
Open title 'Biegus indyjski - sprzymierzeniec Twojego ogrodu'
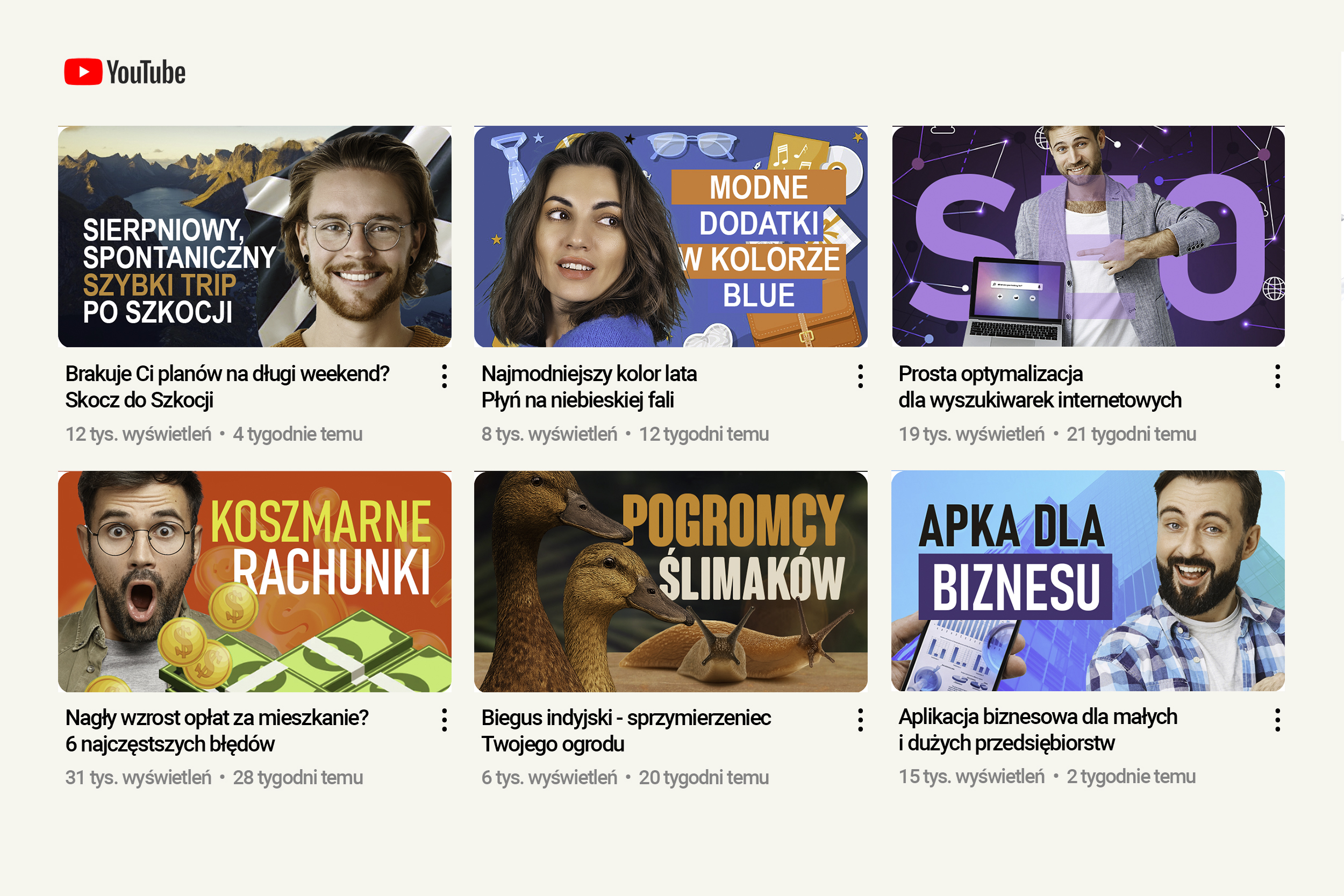coord(626,731)
